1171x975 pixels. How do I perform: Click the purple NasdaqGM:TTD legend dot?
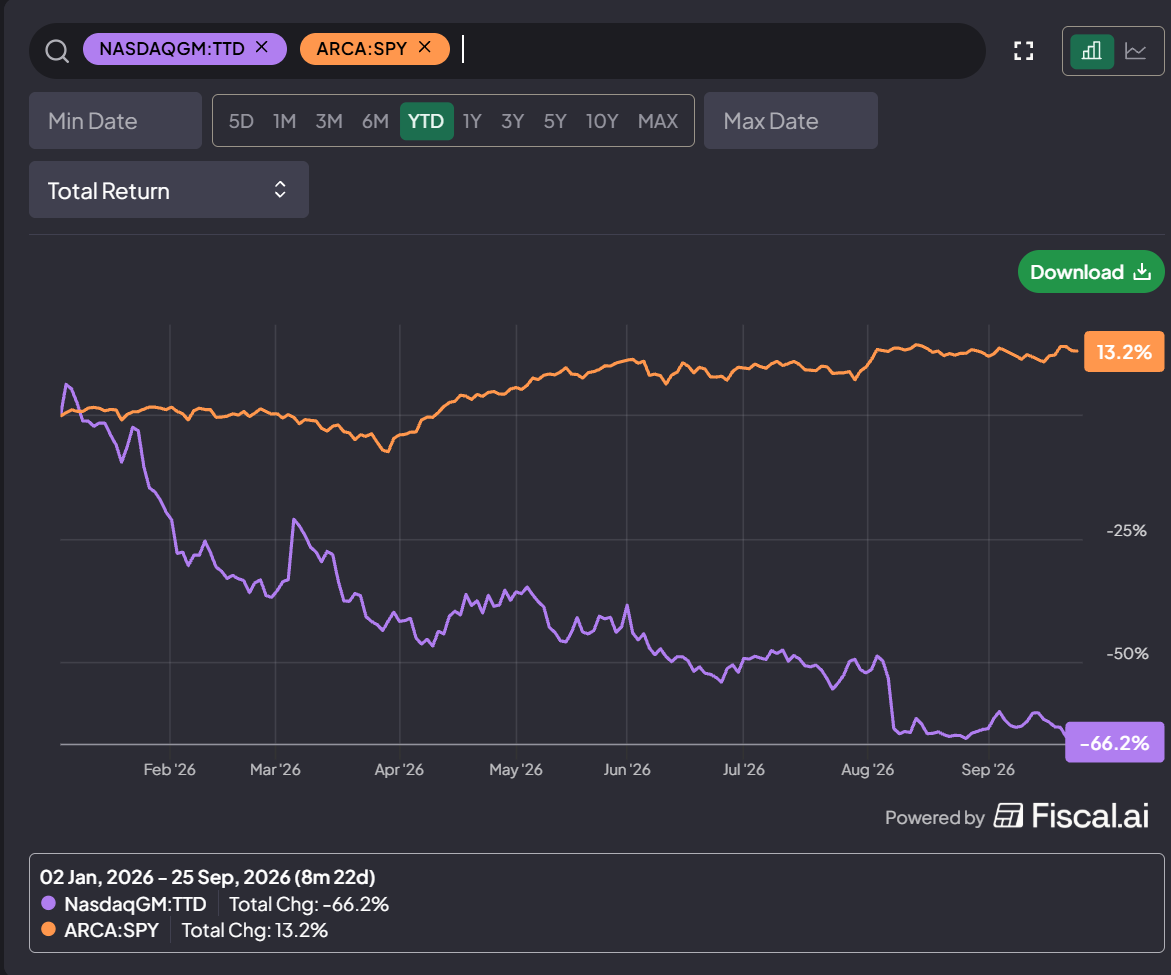[x=49, y=903]
